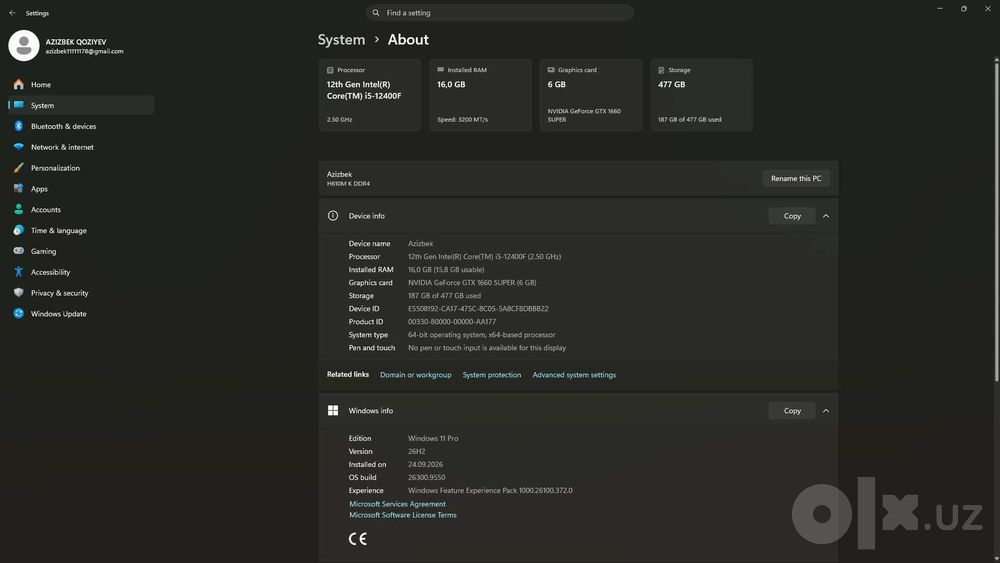The width and height of the screenshot is (1000, 563).
Task: Open Microsoft Software License Terms link
Action: [x=402, y=515]
